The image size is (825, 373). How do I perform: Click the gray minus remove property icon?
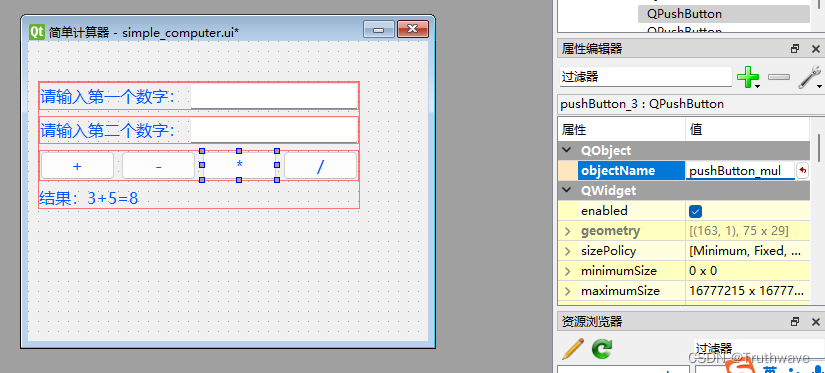coord(779,77)
